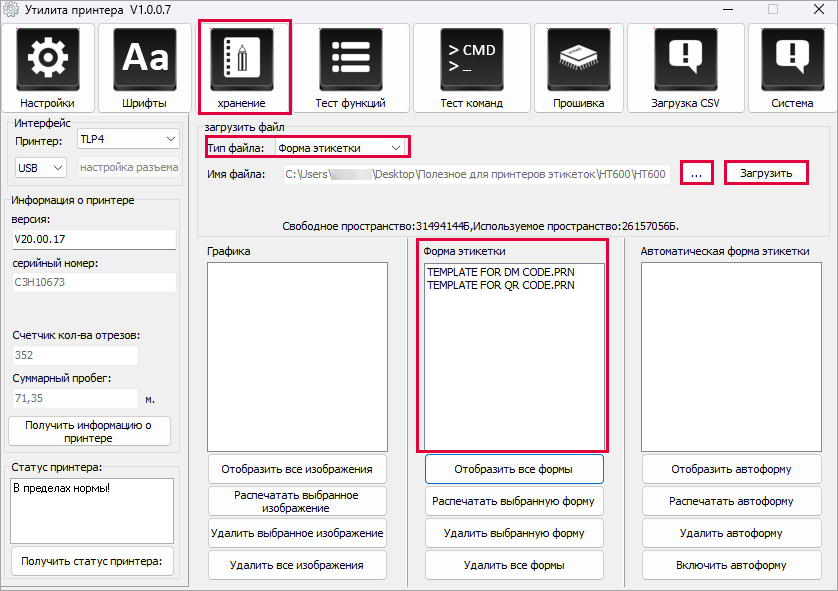Screen dimensions: 838x591
Task: Click inside the empty Графика list box
Action: 297,357
